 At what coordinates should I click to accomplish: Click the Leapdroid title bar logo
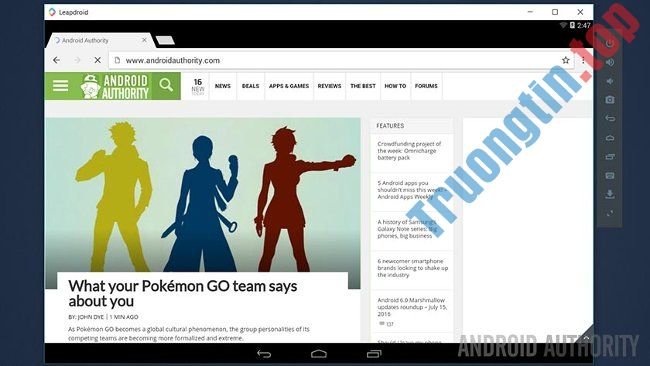tap(52, 12)
